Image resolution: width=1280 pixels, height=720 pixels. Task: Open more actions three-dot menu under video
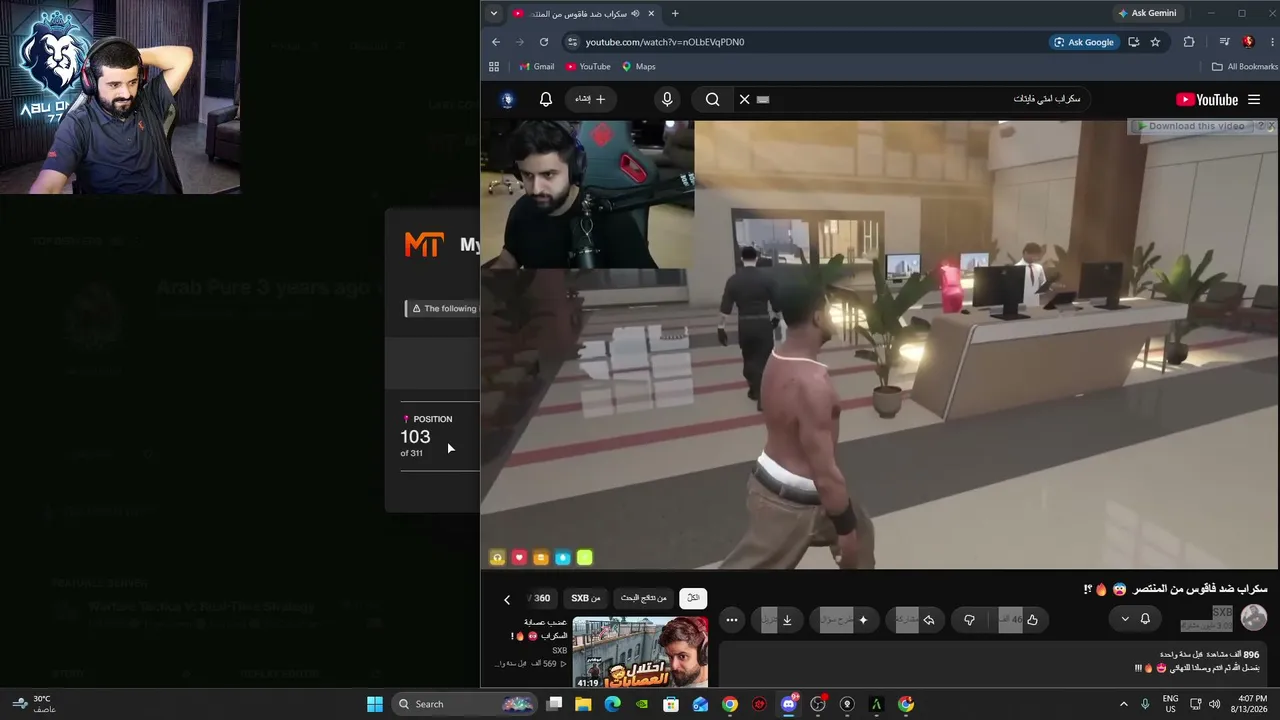click(732, 620)
